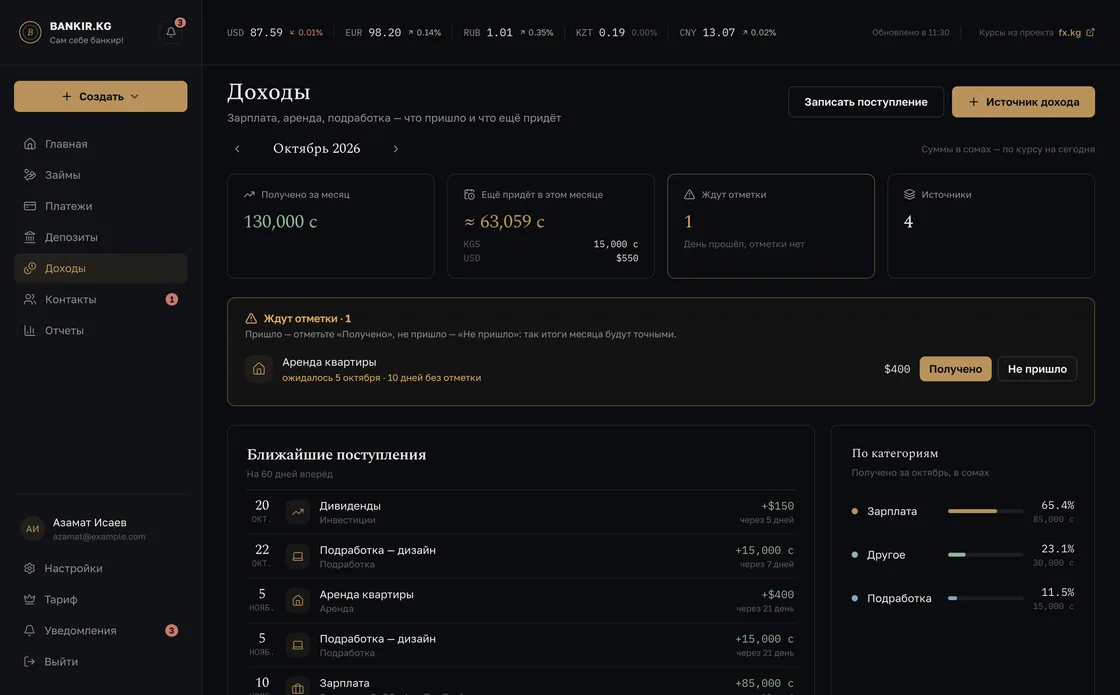
Task: Select the Дивиденды upcoming income row
Action: [x=521, y=512]
